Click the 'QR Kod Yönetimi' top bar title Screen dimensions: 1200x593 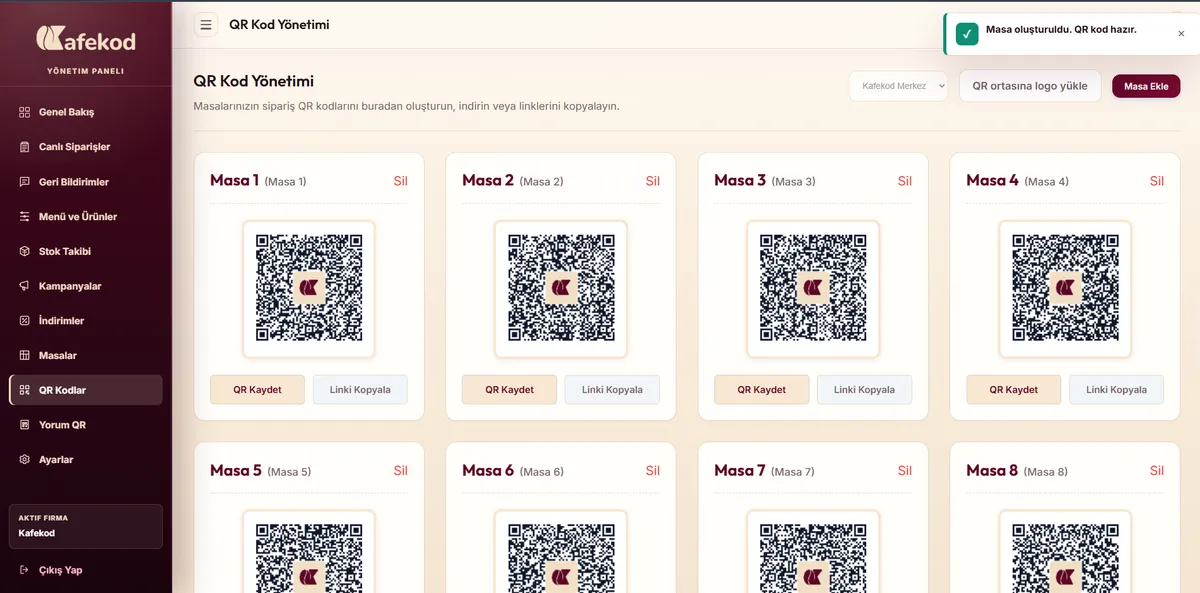click(279, 25)
